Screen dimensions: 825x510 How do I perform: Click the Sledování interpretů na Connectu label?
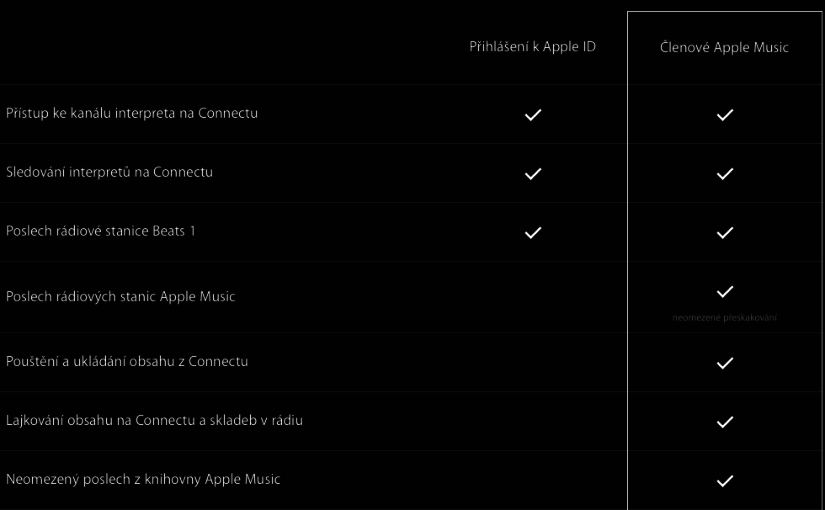pyautogui.click(x=110, y=172)
